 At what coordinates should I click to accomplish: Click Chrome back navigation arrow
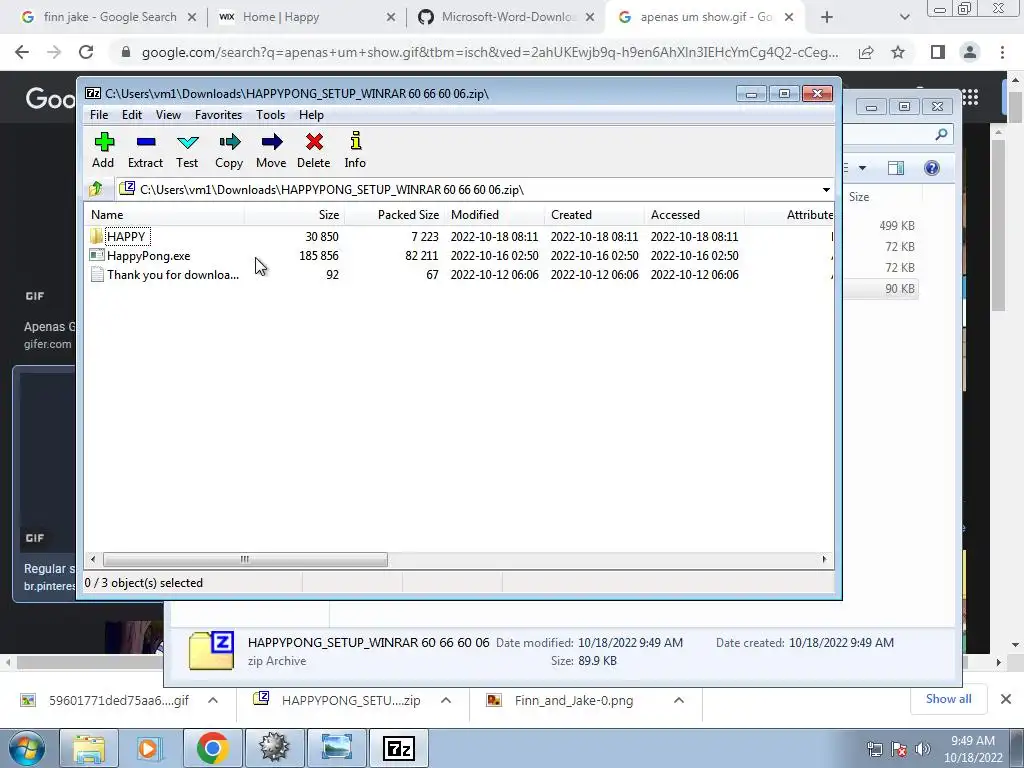click(22, 52)
